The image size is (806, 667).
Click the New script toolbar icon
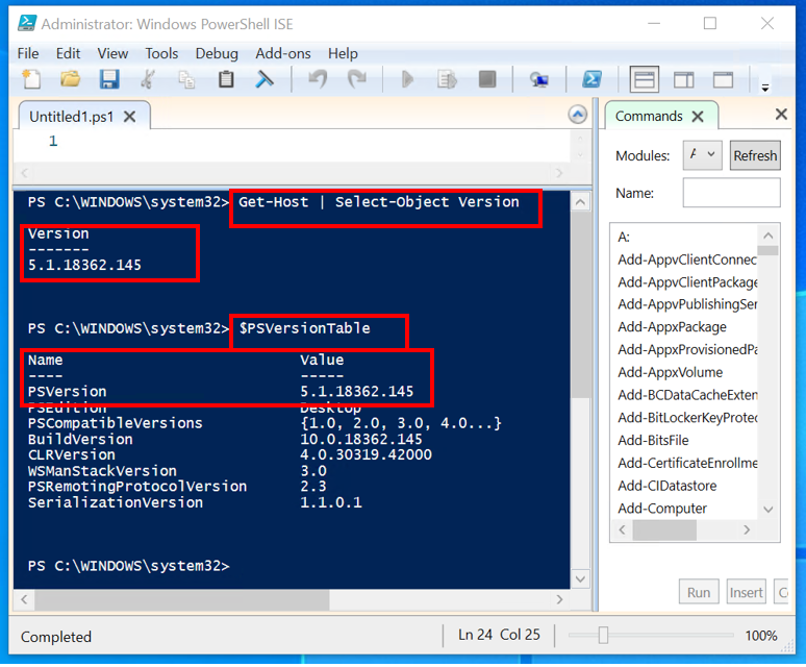(32, 80)
